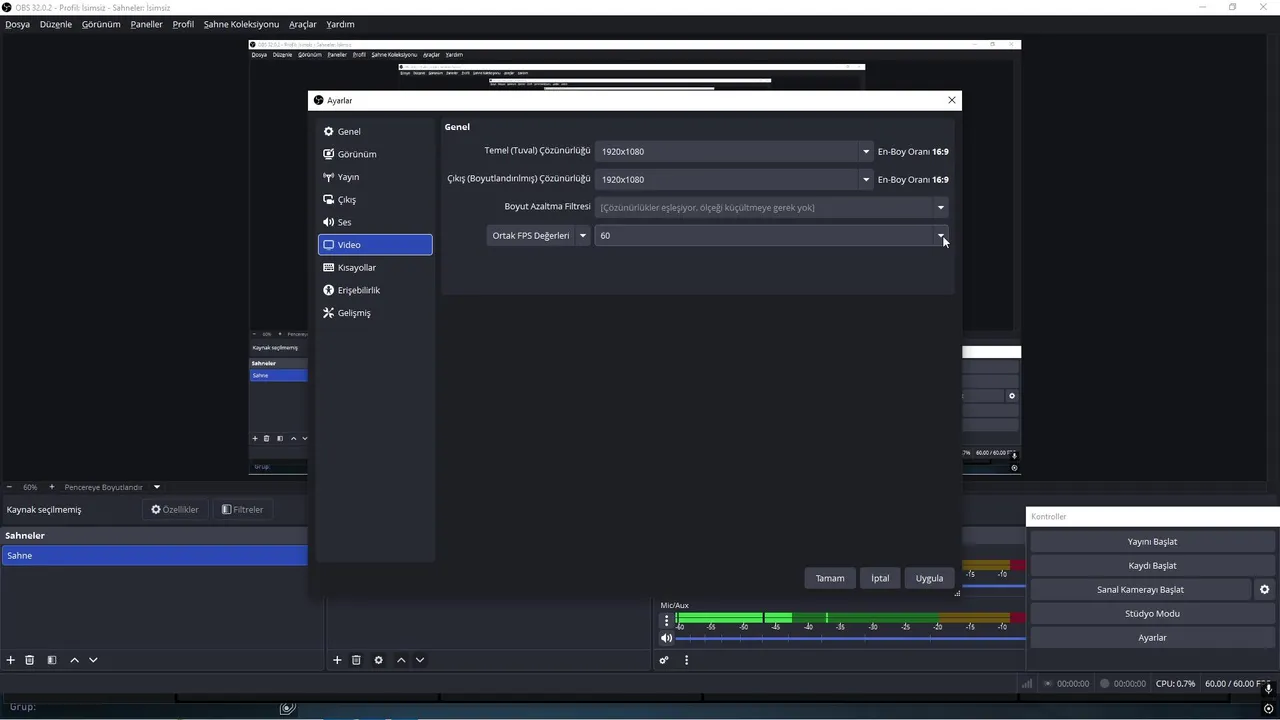
Task: Move the scene up with the arrow
Action: tap(74, 660)
